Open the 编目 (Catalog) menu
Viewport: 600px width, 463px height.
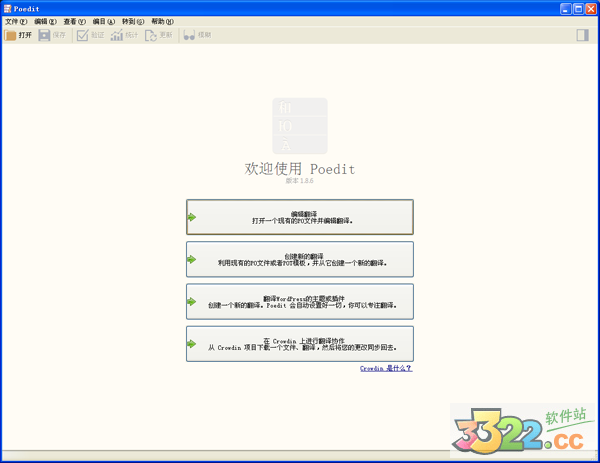pos(104,21)
